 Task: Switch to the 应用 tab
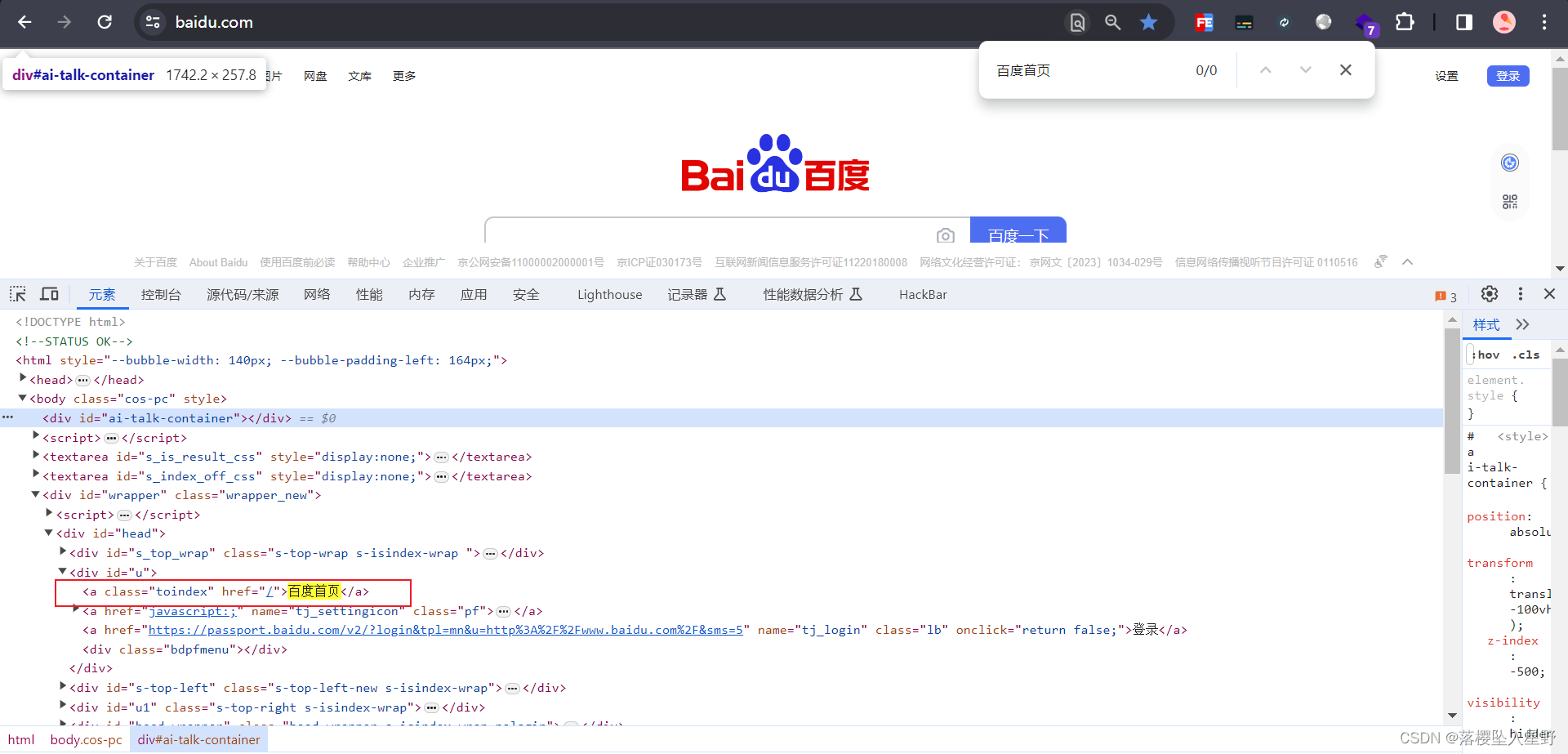(x=474, y=294)
